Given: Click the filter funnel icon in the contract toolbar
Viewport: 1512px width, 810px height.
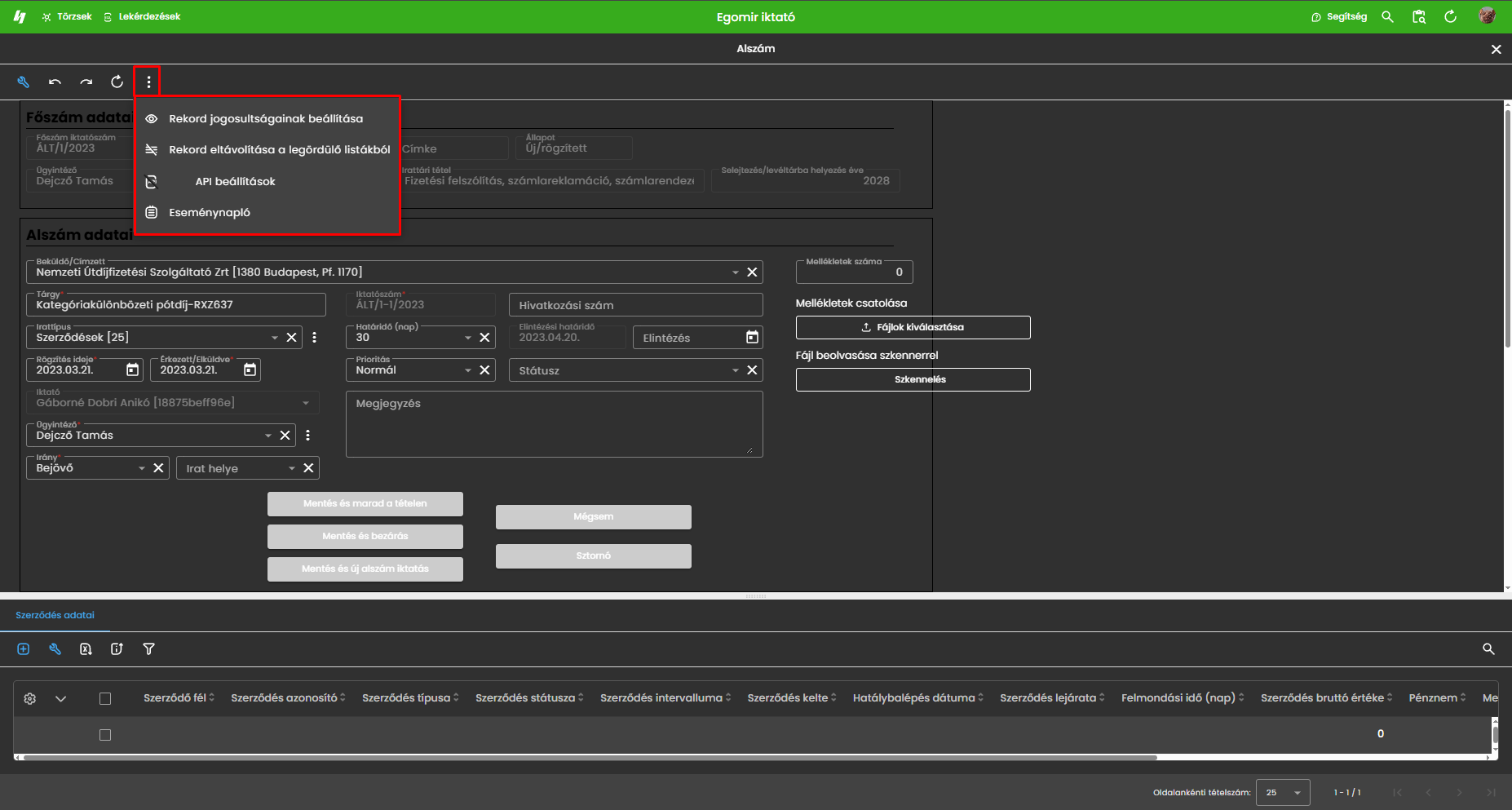Looking at the screenshot, I should pyautogui.click(x=148, y=649).
